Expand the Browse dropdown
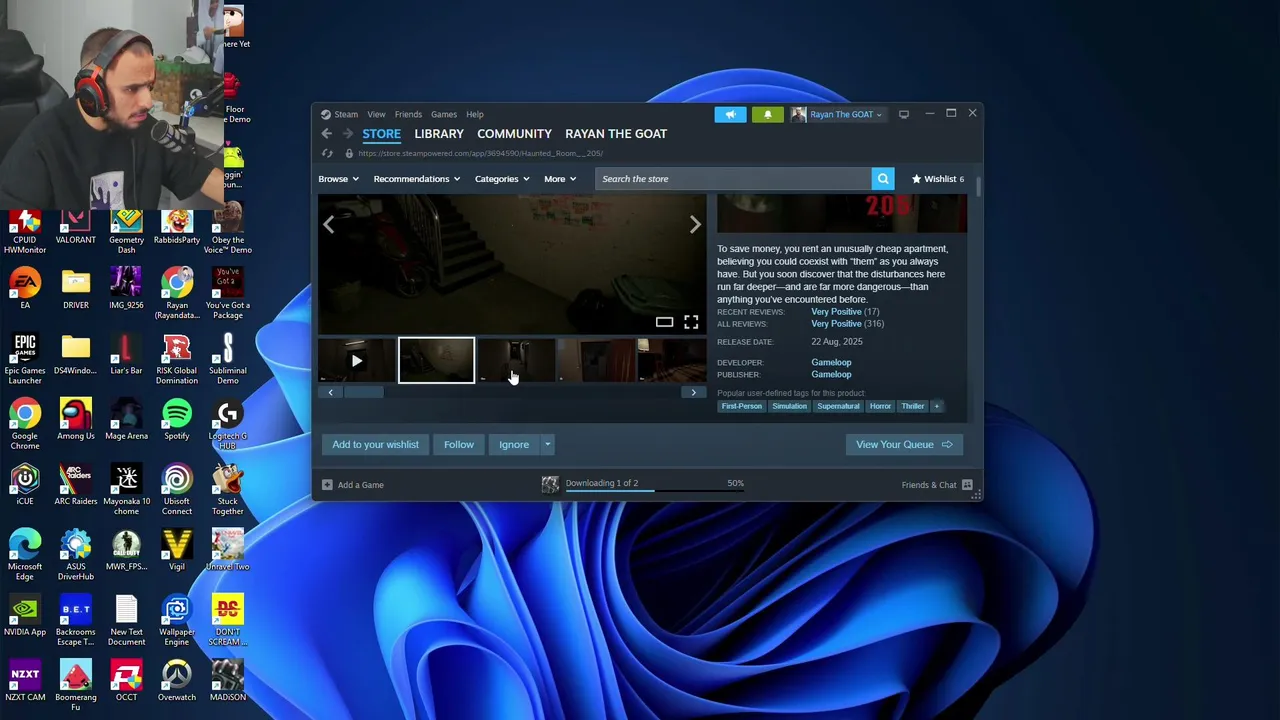This screenshot has height=720, width=1280. click(x=338, y=179)
